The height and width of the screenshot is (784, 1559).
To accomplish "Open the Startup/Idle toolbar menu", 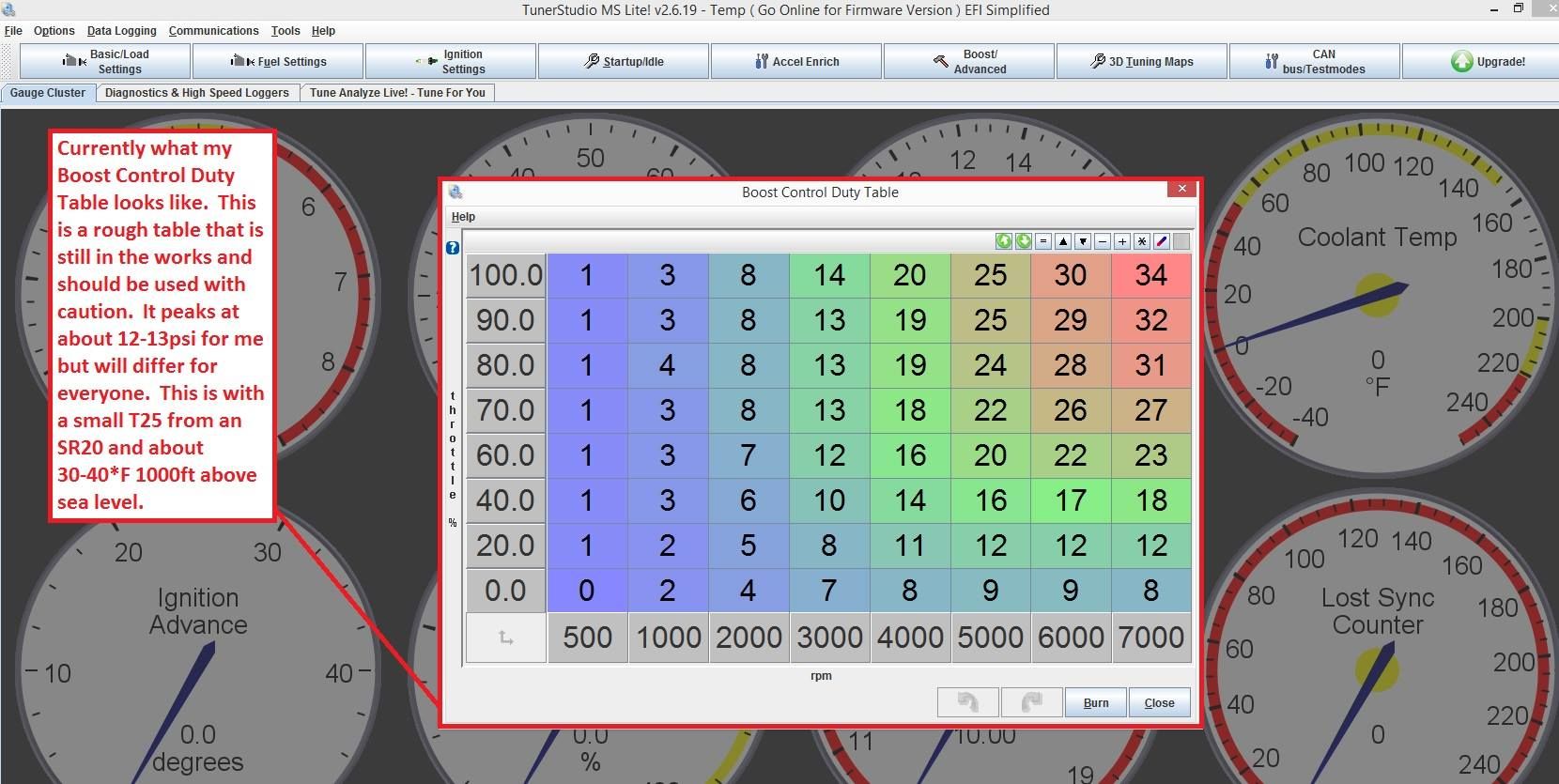I will (624, 62).
